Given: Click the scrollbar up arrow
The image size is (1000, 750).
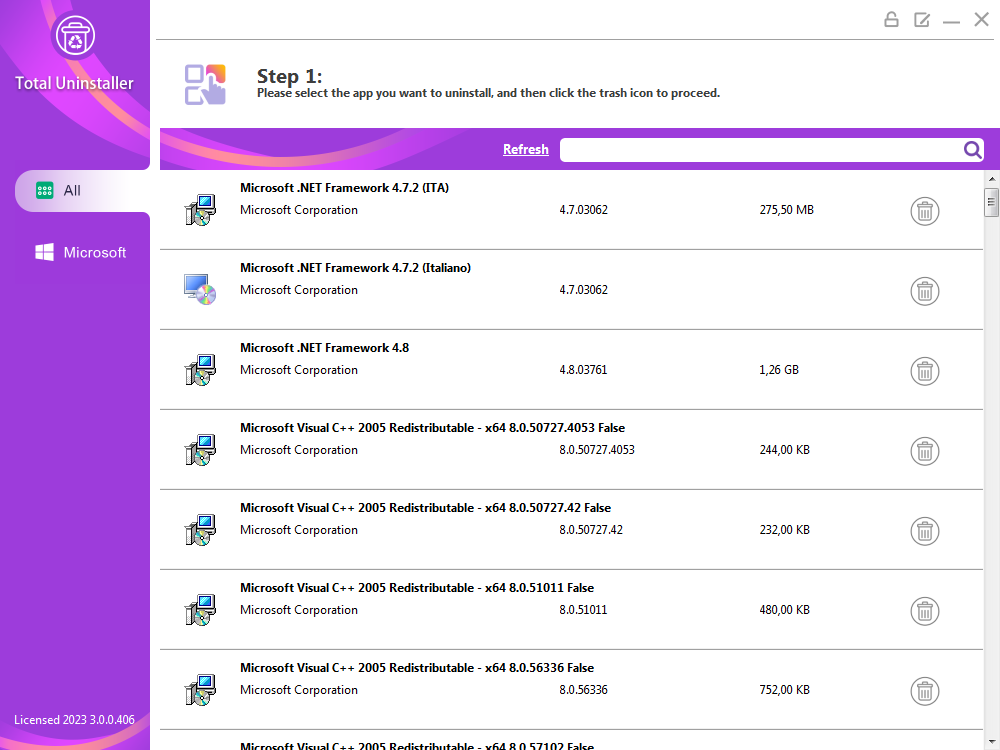Looking at the screenshot, I should (x=992, y=179).
